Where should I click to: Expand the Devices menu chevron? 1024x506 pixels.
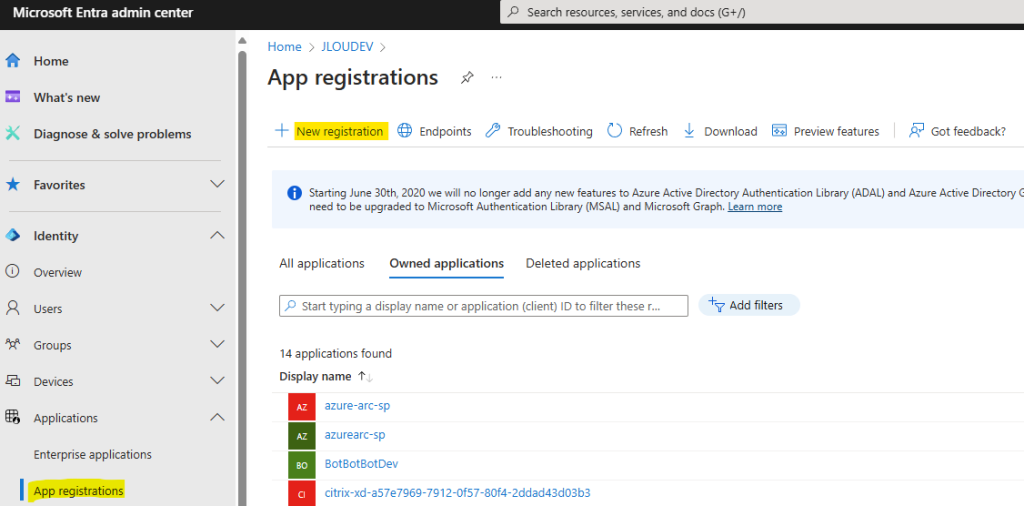click(x=217, y=381)
